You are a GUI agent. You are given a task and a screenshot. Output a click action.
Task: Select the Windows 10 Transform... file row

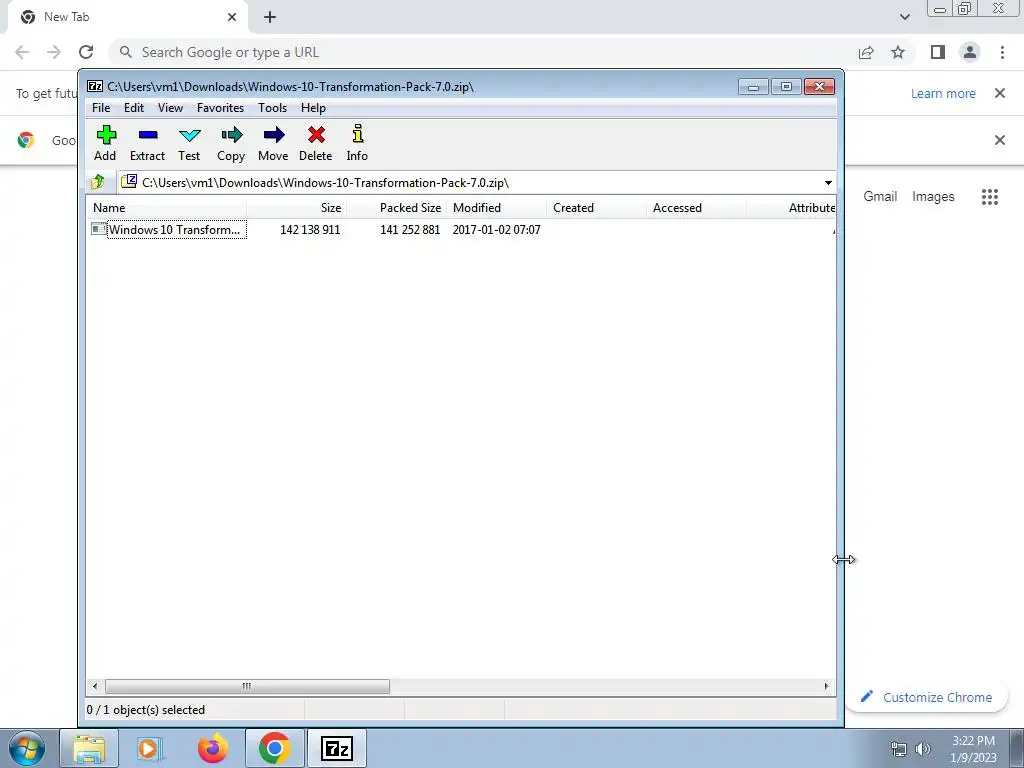point(460,229)
